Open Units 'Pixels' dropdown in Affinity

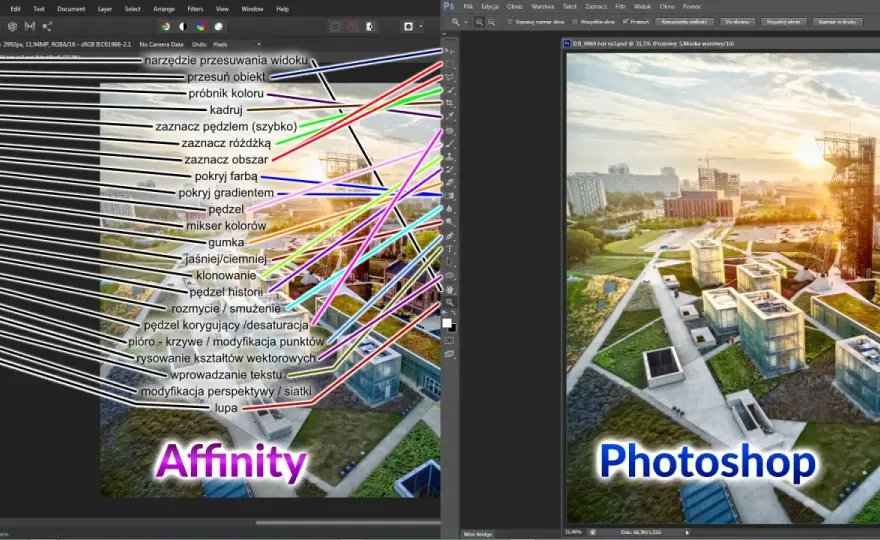point(236,44)
